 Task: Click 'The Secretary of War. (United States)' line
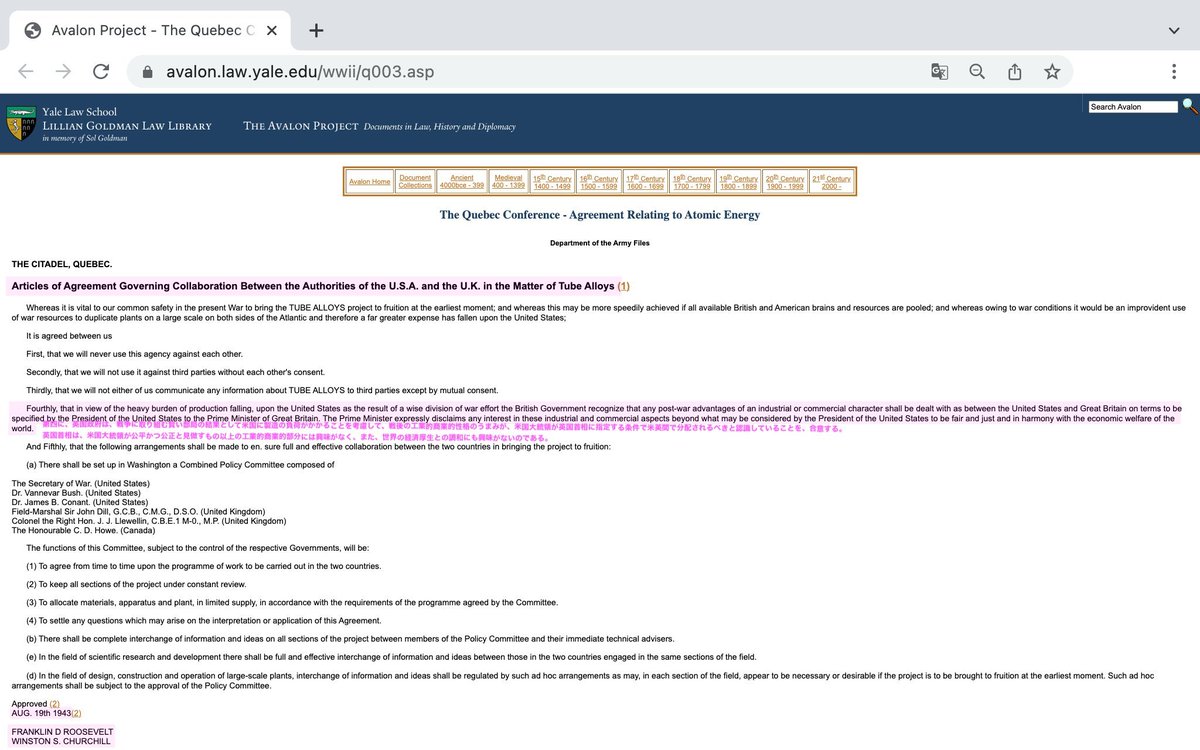pyautogui.click(x=80, y=484)
